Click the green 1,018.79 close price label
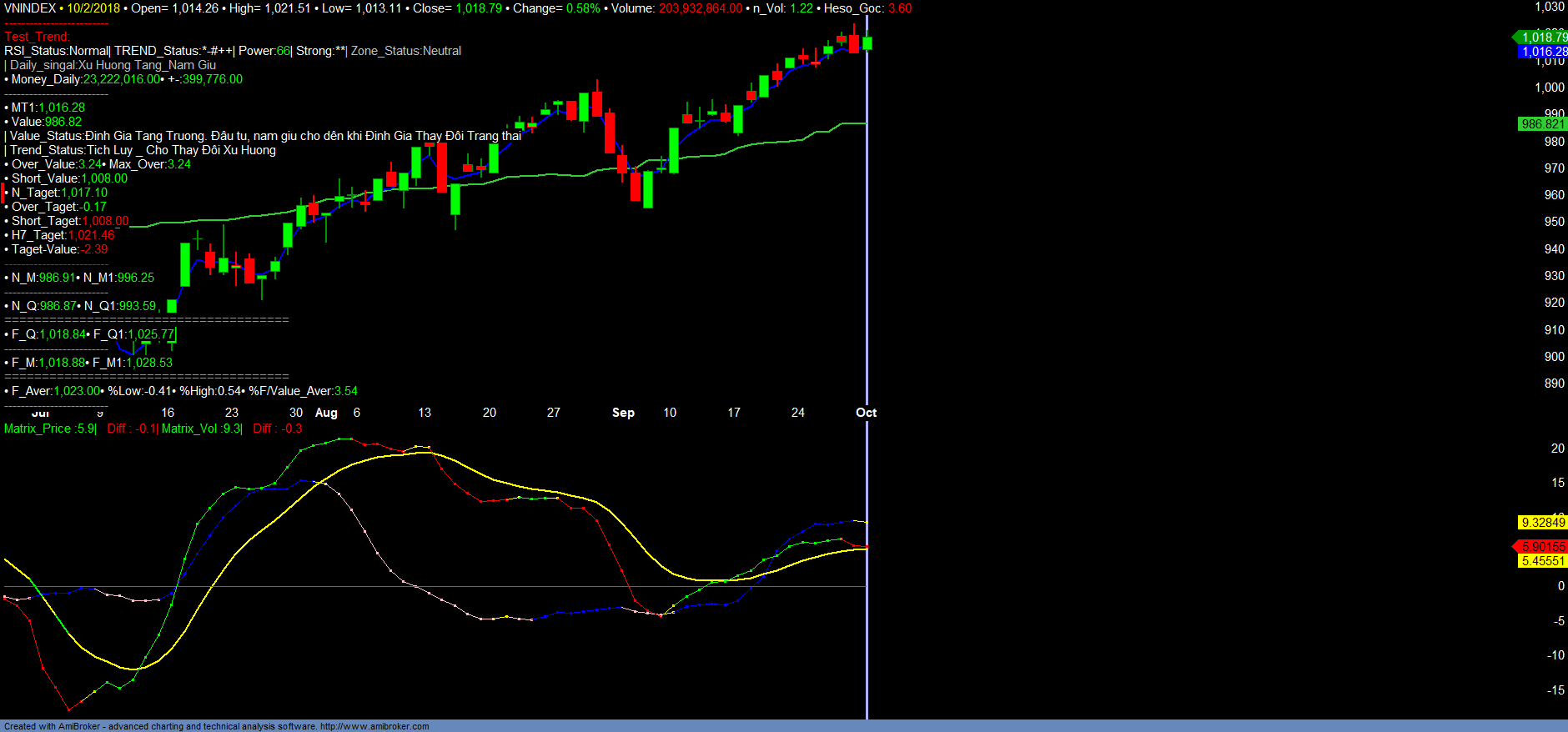The height and width of the screenshot is (732, 1568). click(1544, 37)
